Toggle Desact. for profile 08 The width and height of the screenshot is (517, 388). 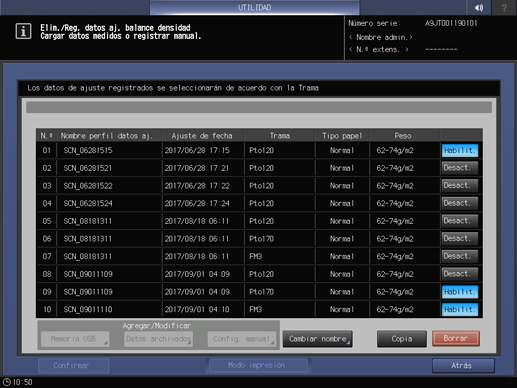[x=460, y=274]
